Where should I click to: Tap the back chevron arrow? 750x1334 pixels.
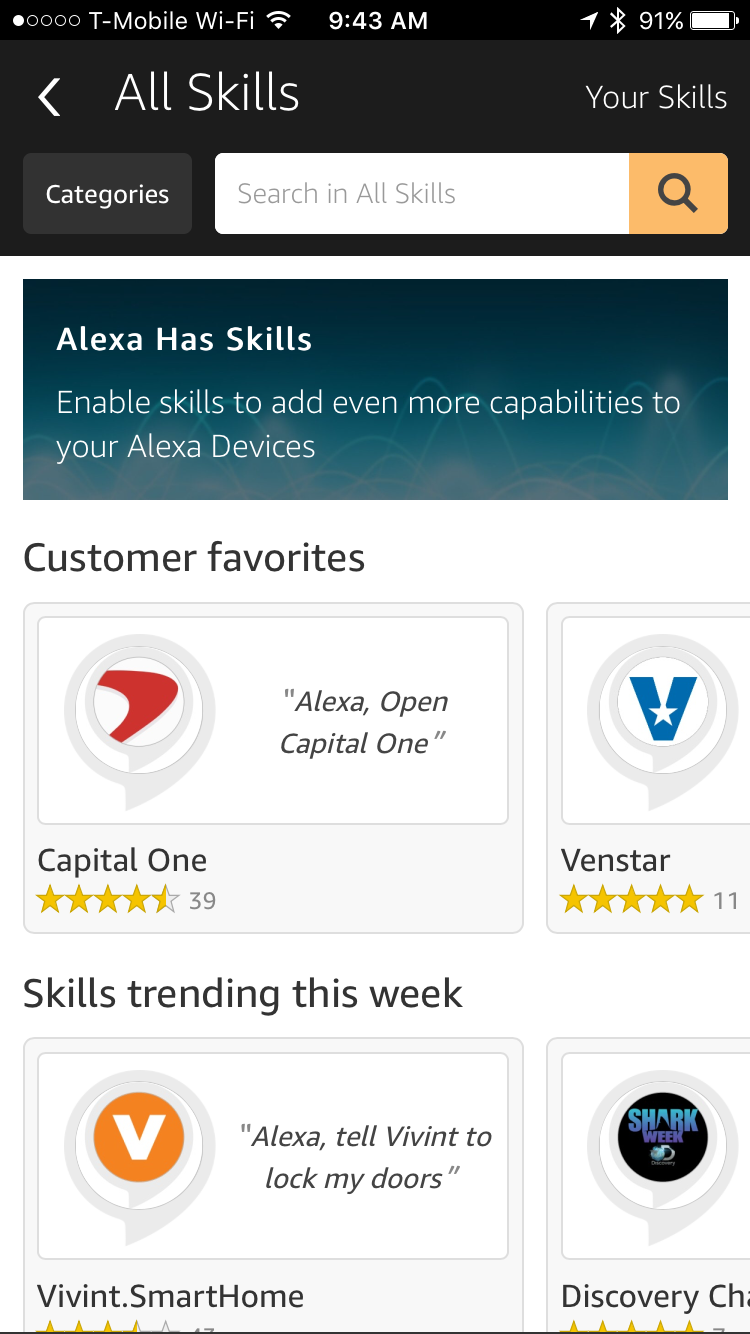[x=48, y=96]
